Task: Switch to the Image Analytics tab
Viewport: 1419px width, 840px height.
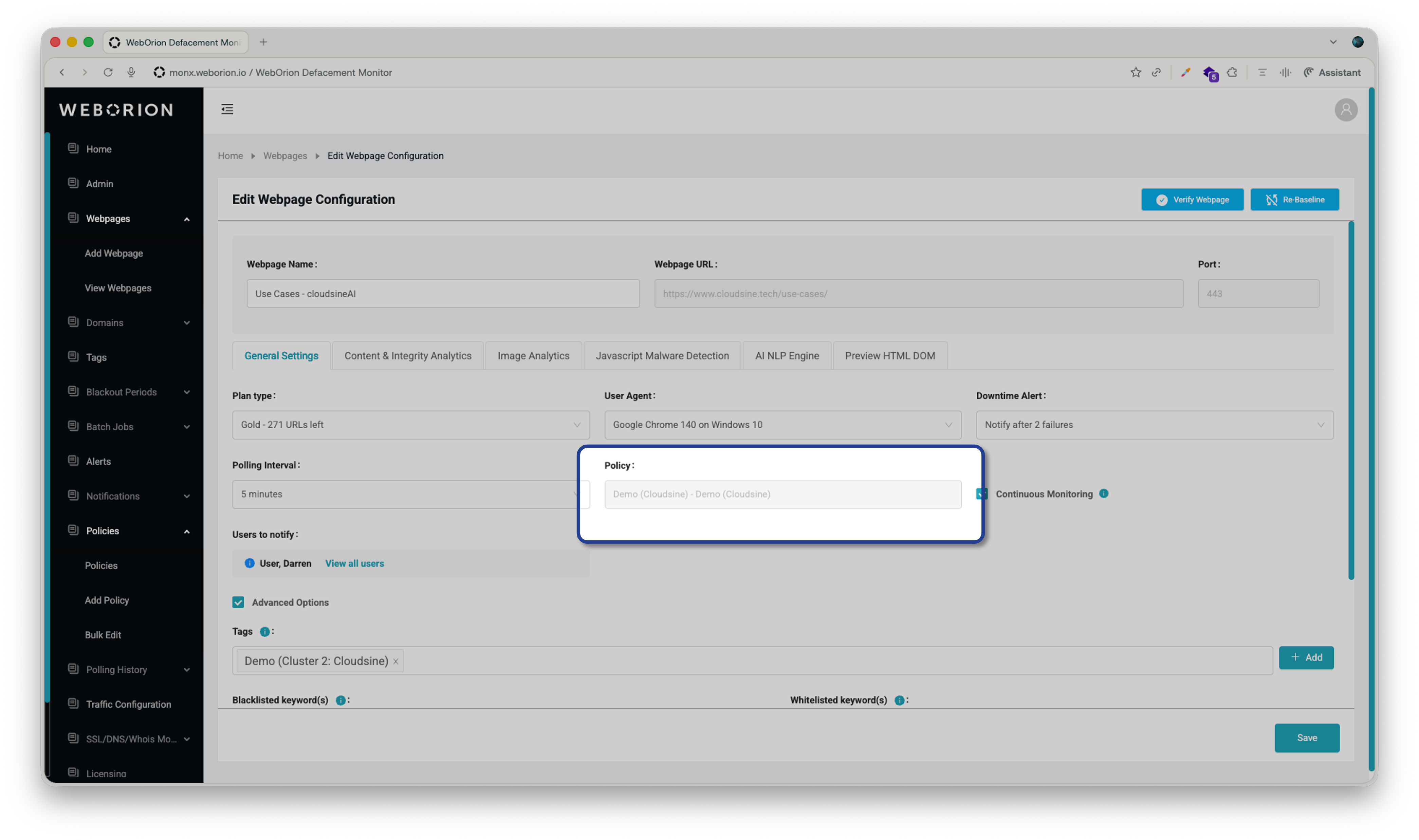Action: 533,355
